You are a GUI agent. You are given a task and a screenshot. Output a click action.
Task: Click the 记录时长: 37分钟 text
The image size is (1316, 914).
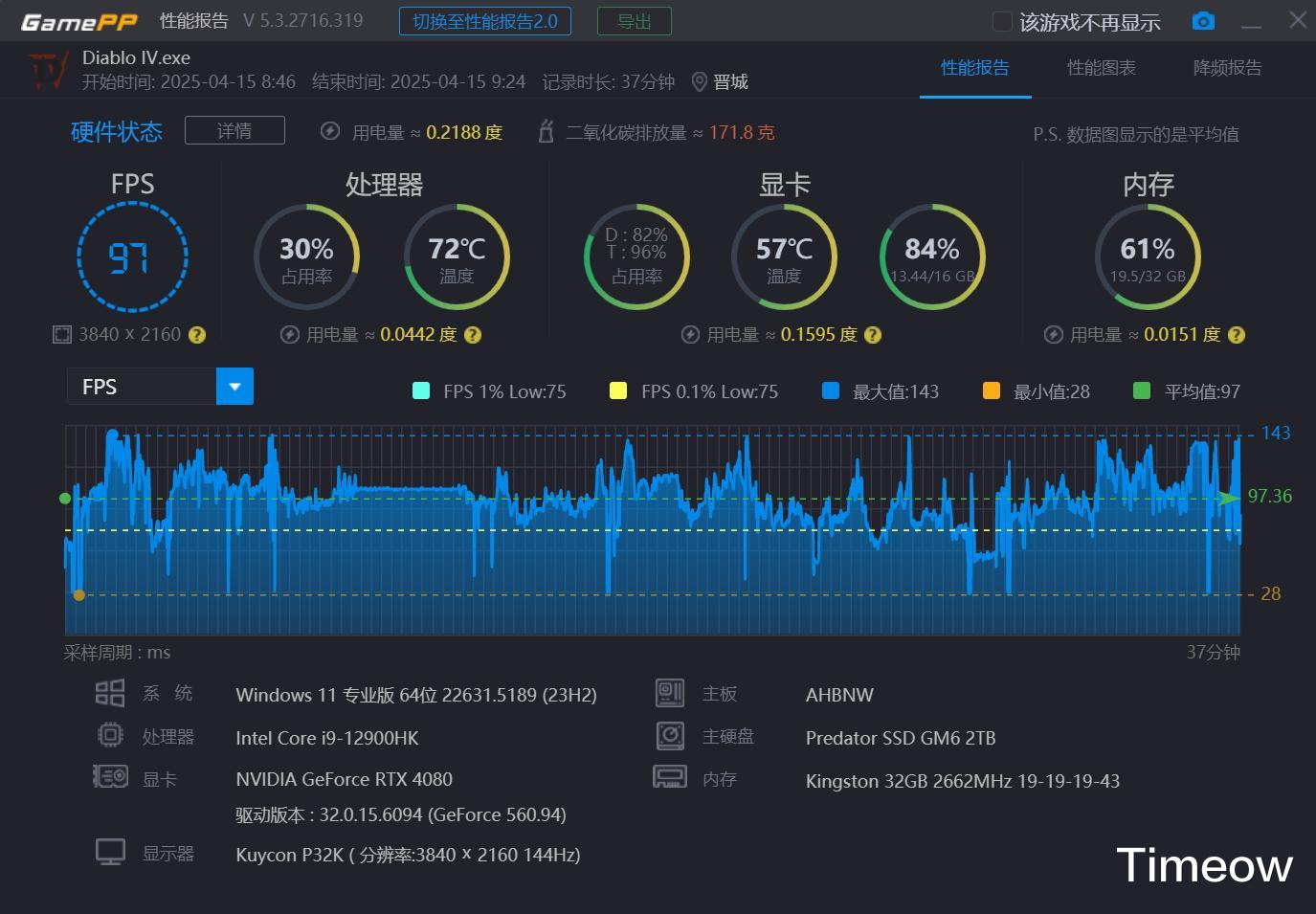point(609,82)
